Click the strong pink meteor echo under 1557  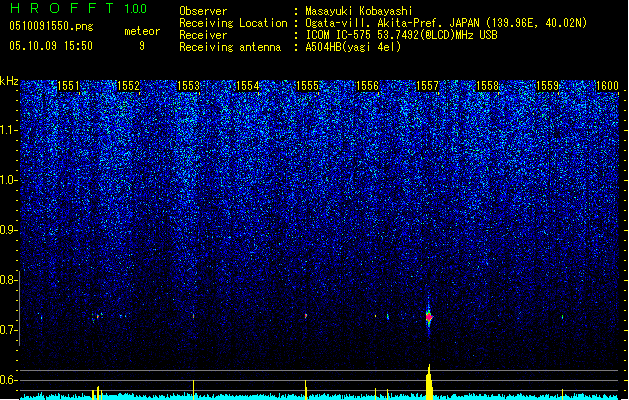pos(429,317)
